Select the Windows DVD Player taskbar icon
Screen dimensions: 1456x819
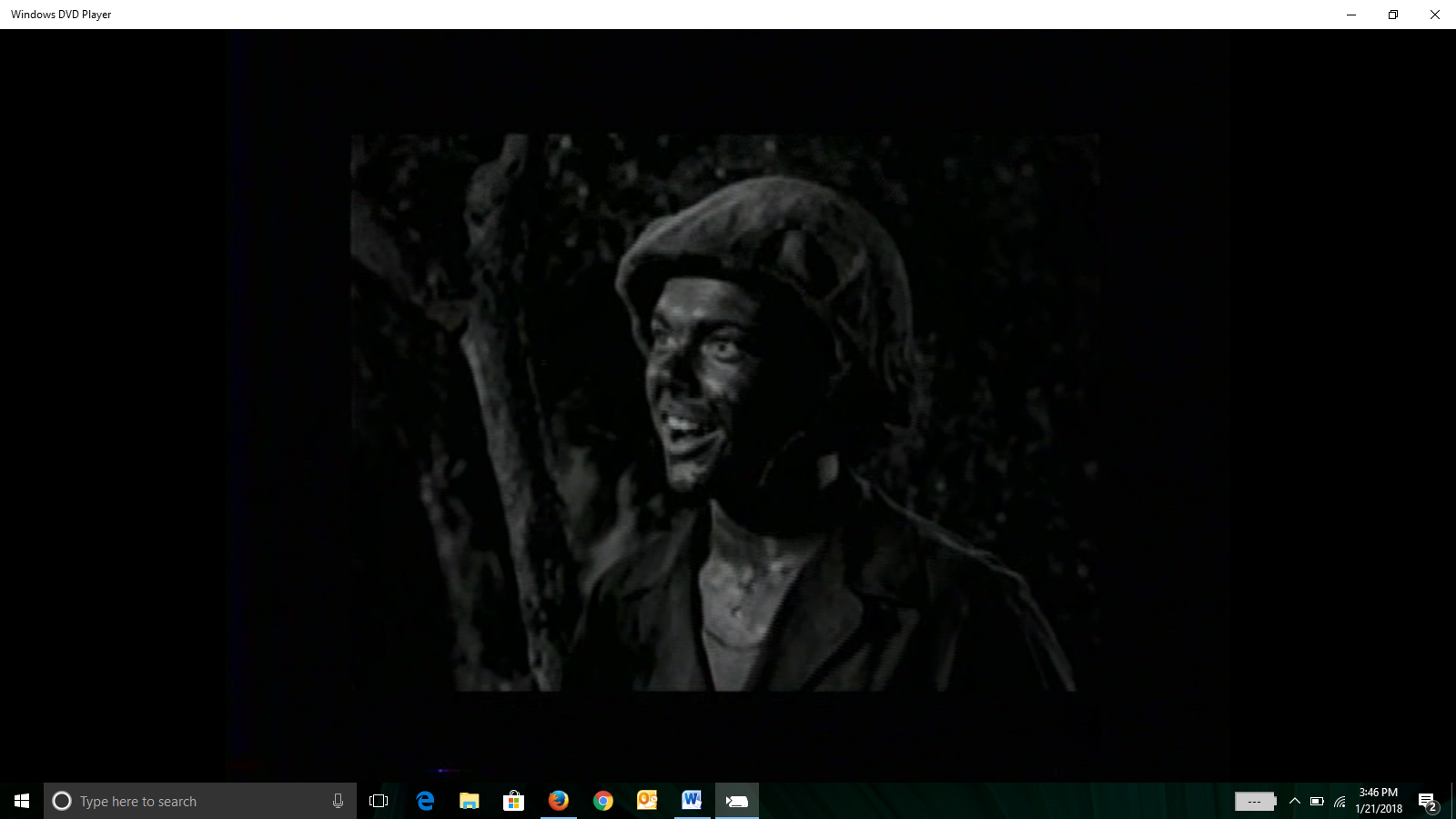click(x=737, y=801)
